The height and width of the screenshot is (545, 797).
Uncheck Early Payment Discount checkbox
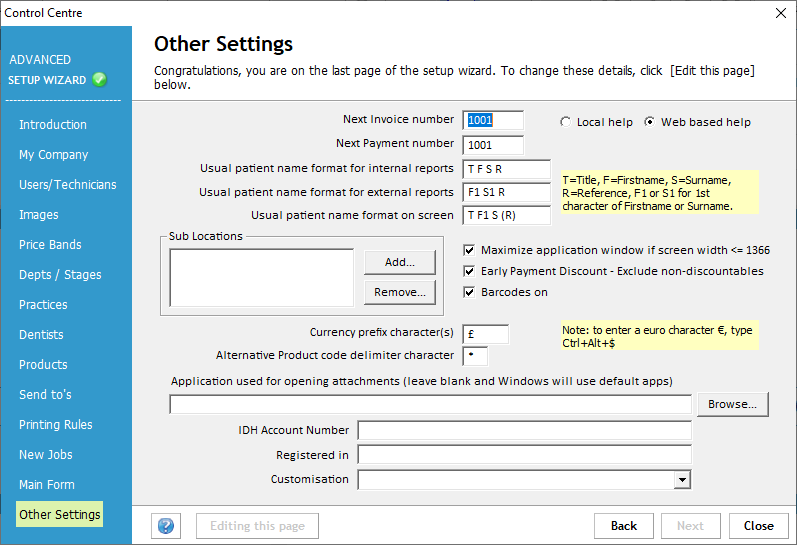(x=470, y=271)
